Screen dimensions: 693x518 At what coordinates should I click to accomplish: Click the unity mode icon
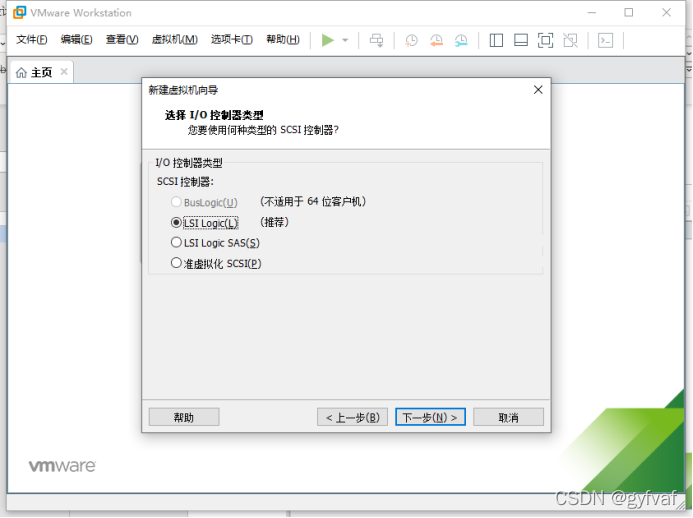coord(570,41)
